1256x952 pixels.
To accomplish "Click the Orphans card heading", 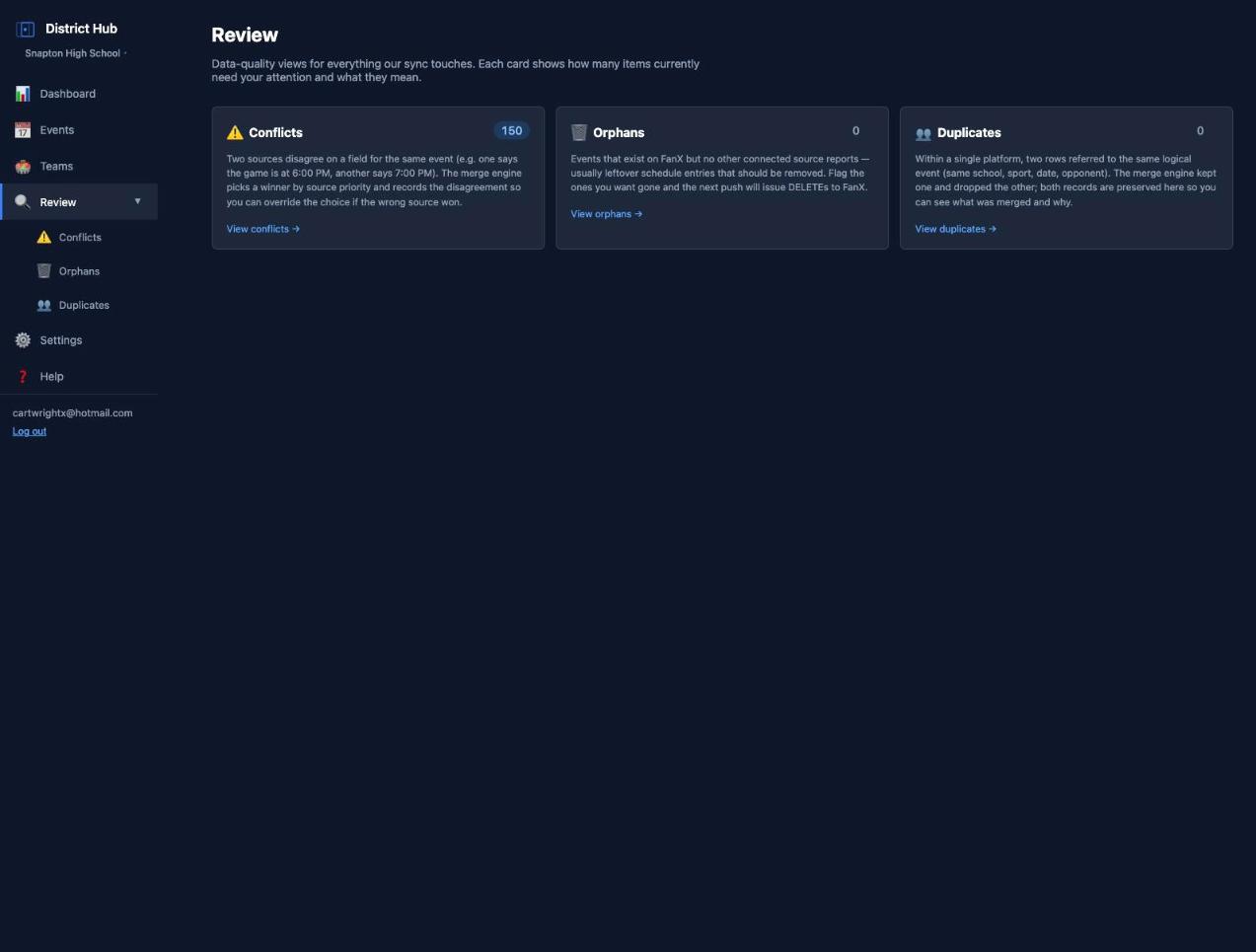I will (619, 132).
